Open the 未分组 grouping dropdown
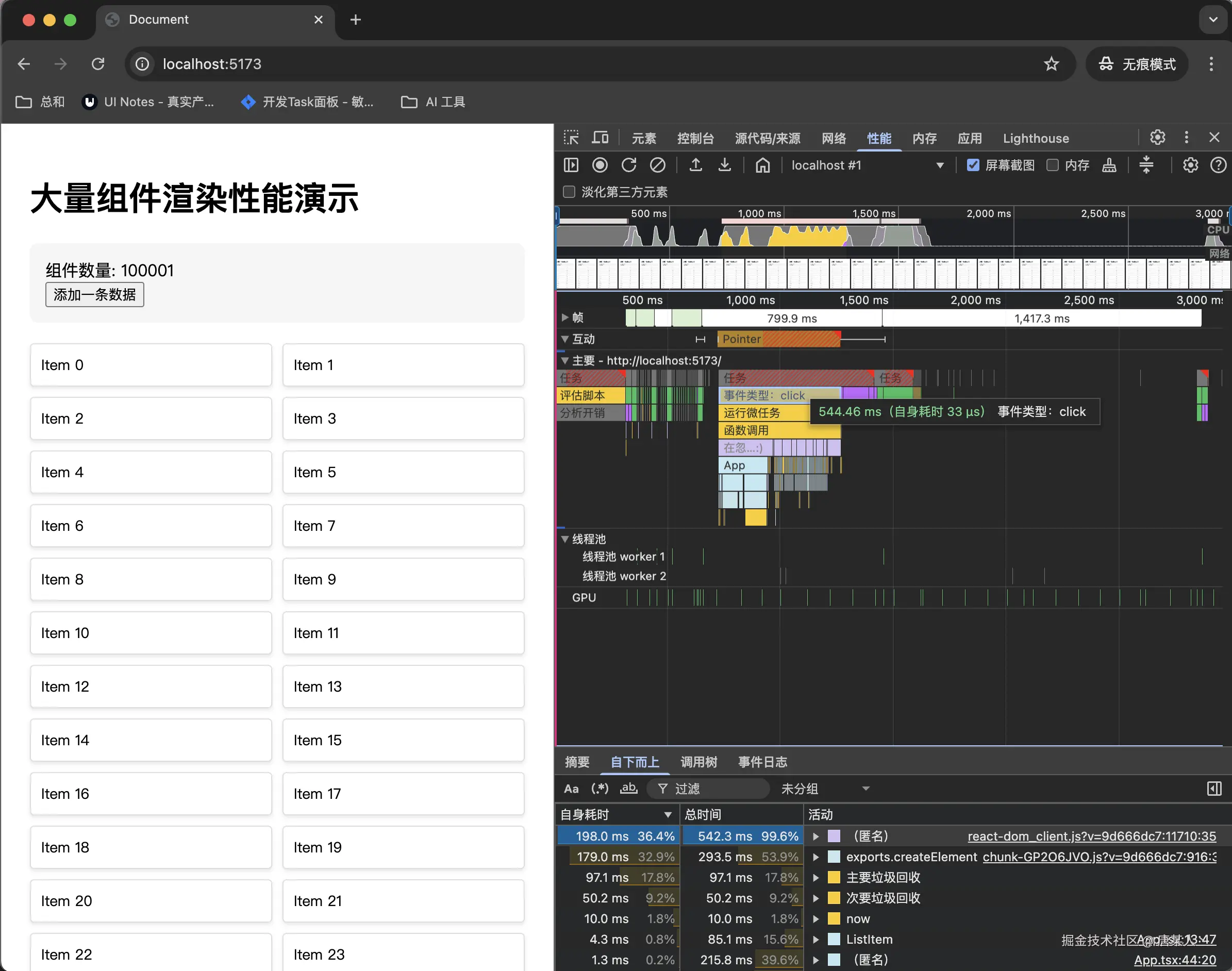Image resolution: width=1232 pixels, height=971 pixels. click(825, 789)
